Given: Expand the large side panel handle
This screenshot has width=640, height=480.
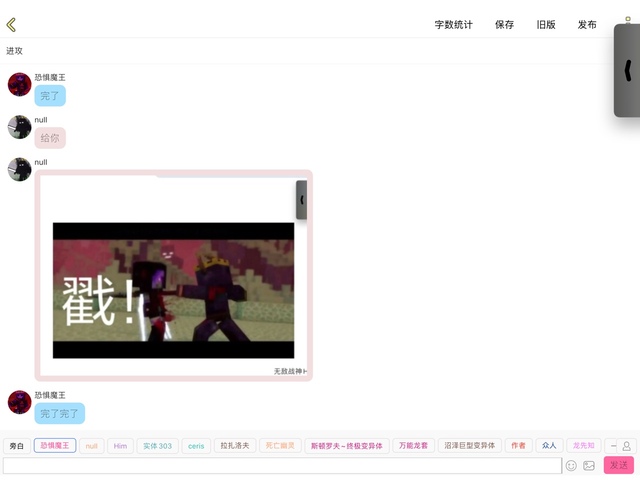Looking at the screenshot, I should coord(627,71).
